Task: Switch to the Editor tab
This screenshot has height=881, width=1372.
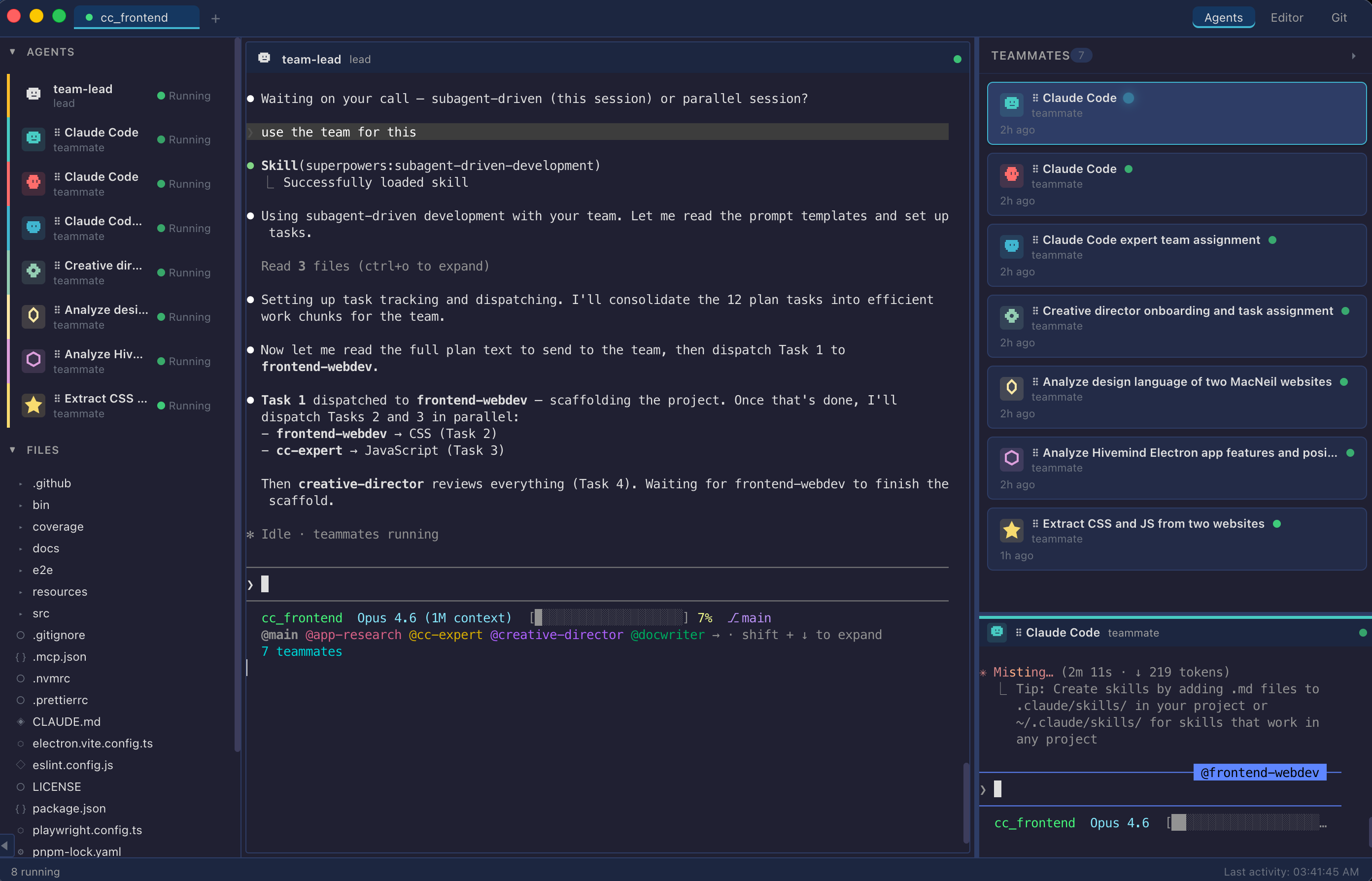Action: (x=1287, y=17)
